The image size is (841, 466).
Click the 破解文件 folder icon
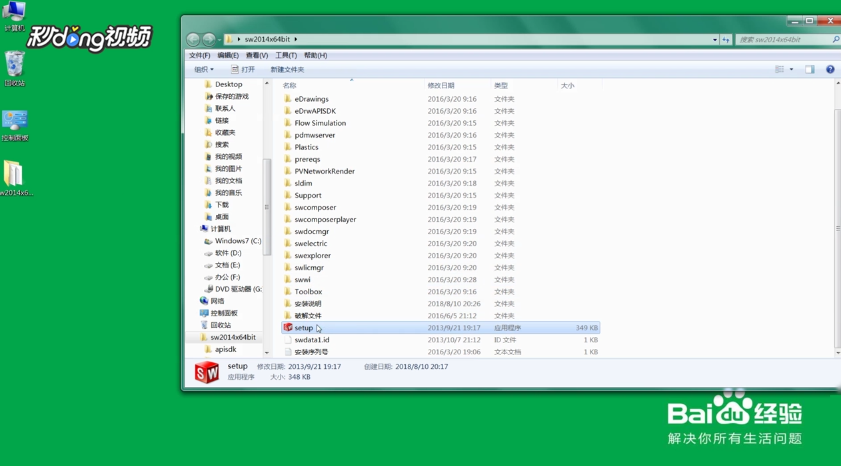click(x=288, y=316)
